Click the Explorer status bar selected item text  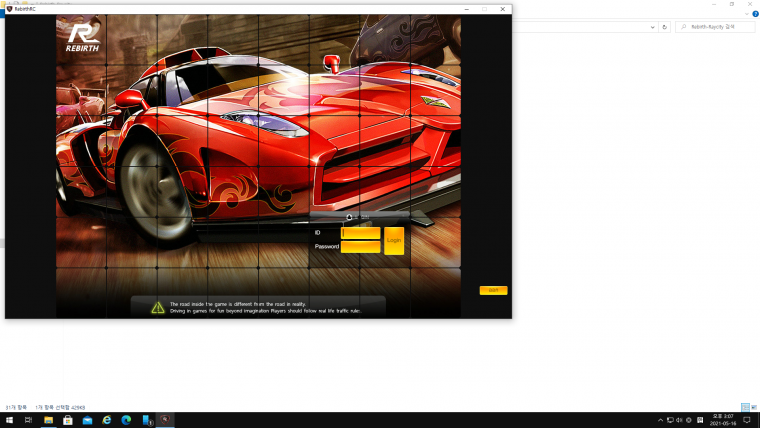pos(60,408)
